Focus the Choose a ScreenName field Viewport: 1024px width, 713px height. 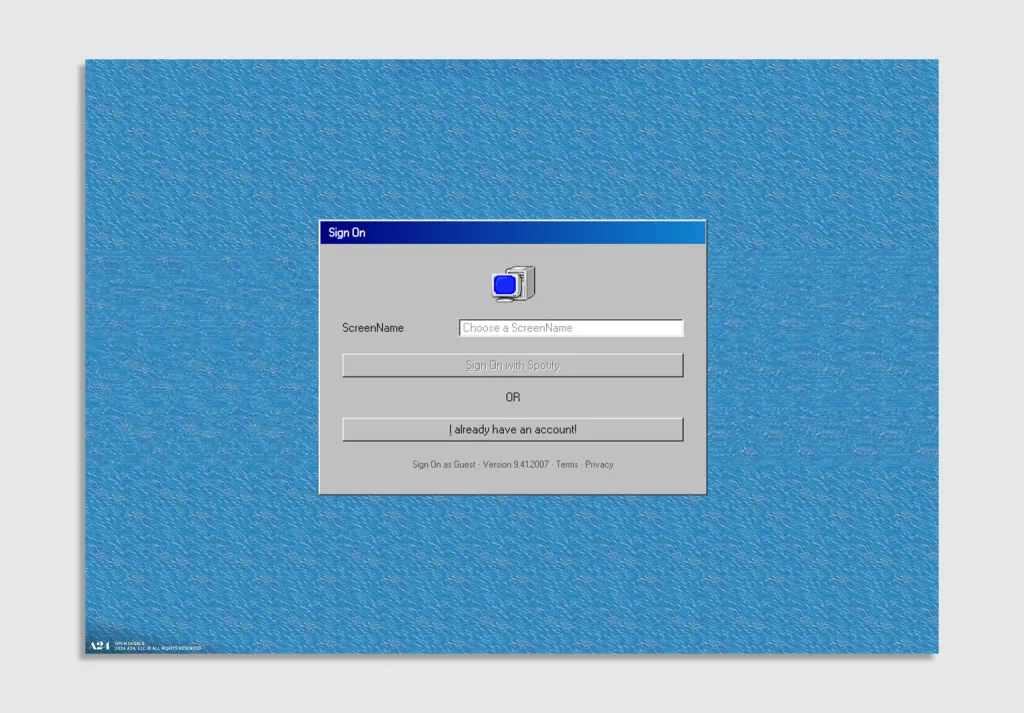pos(570,328)
